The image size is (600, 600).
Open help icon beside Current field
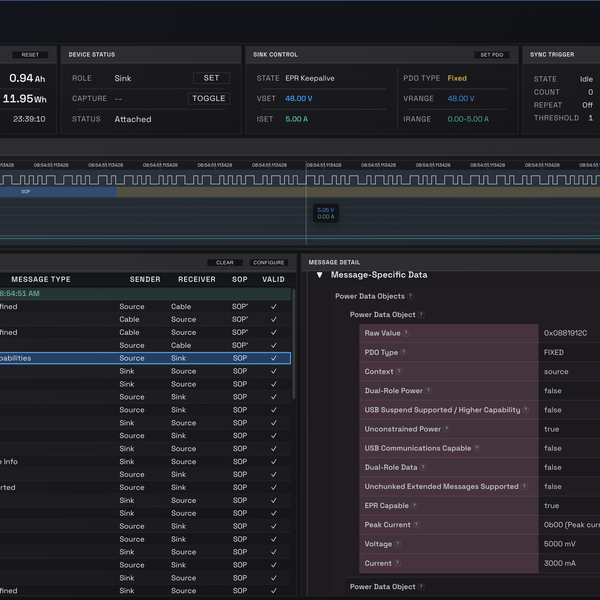pyautogui.click(x=397, y=563)
